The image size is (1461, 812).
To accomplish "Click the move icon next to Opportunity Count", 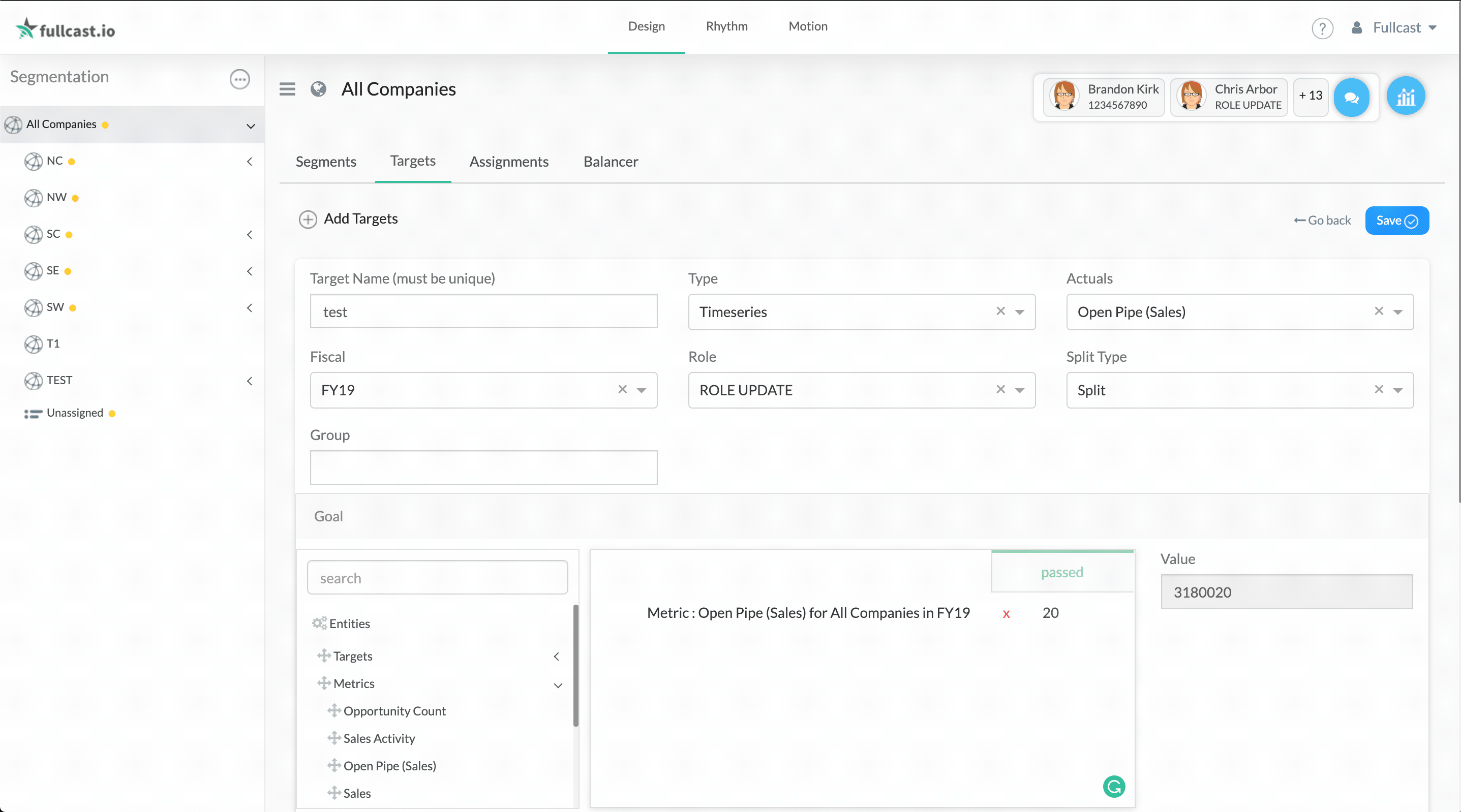I will point(334,710).
